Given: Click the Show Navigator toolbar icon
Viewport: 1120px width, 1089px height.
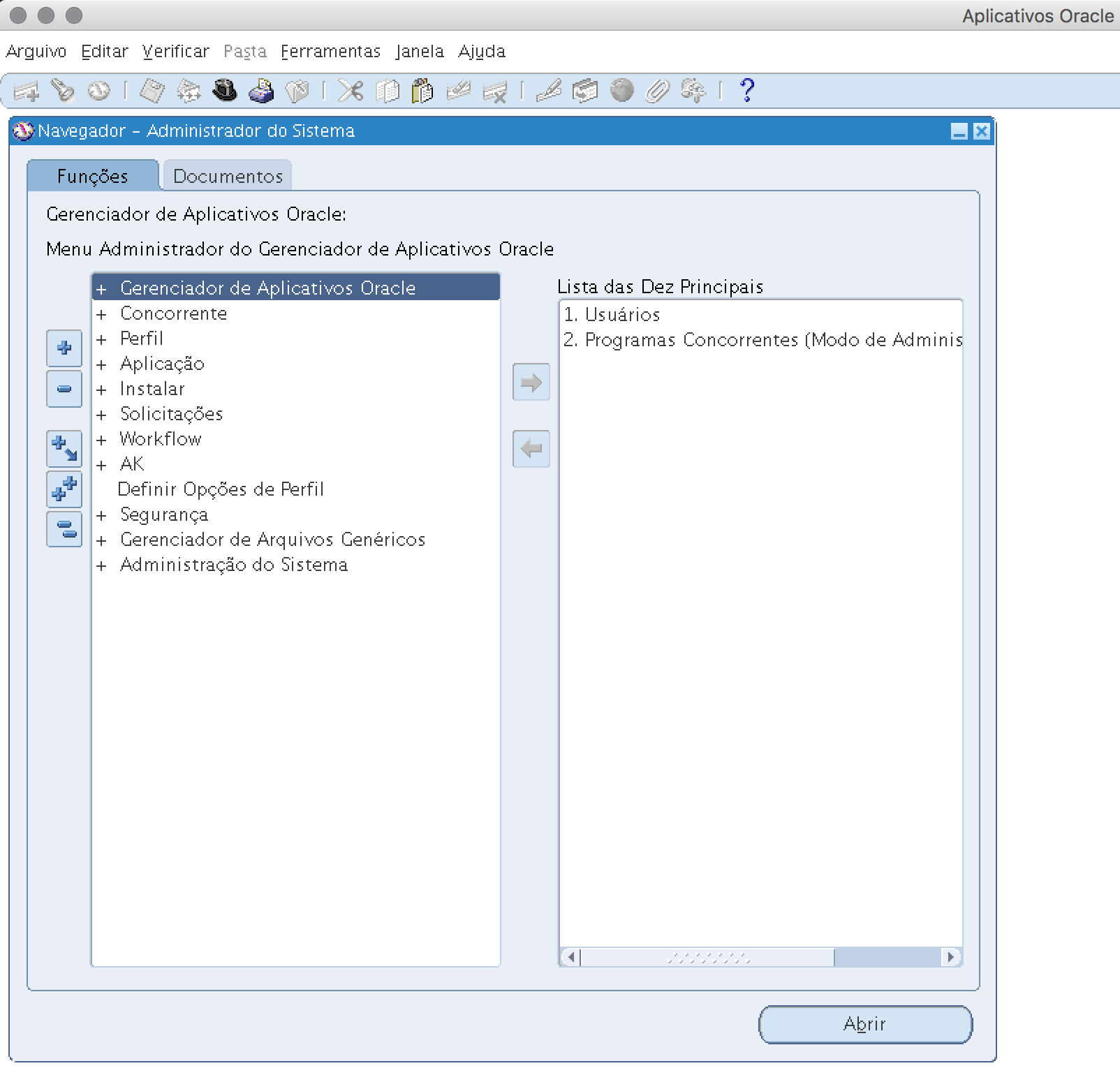Looking at the screenshot, I should [99, 91].
